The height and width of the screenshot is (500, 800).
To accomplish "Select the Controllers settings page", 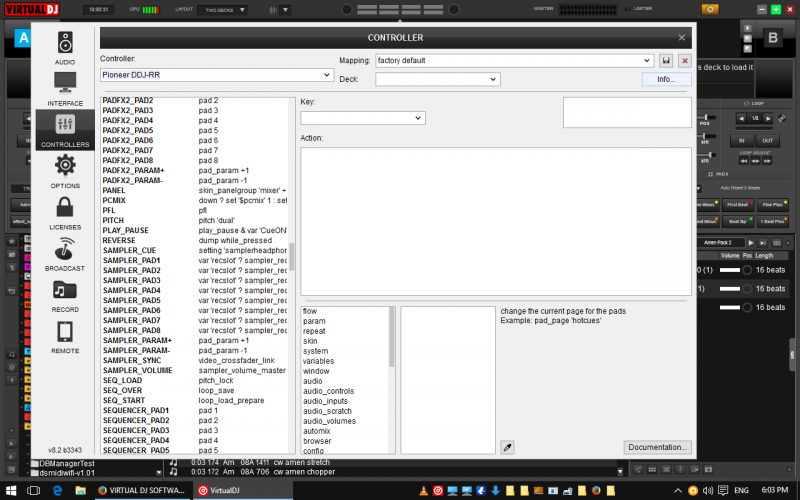I will 65,130.
